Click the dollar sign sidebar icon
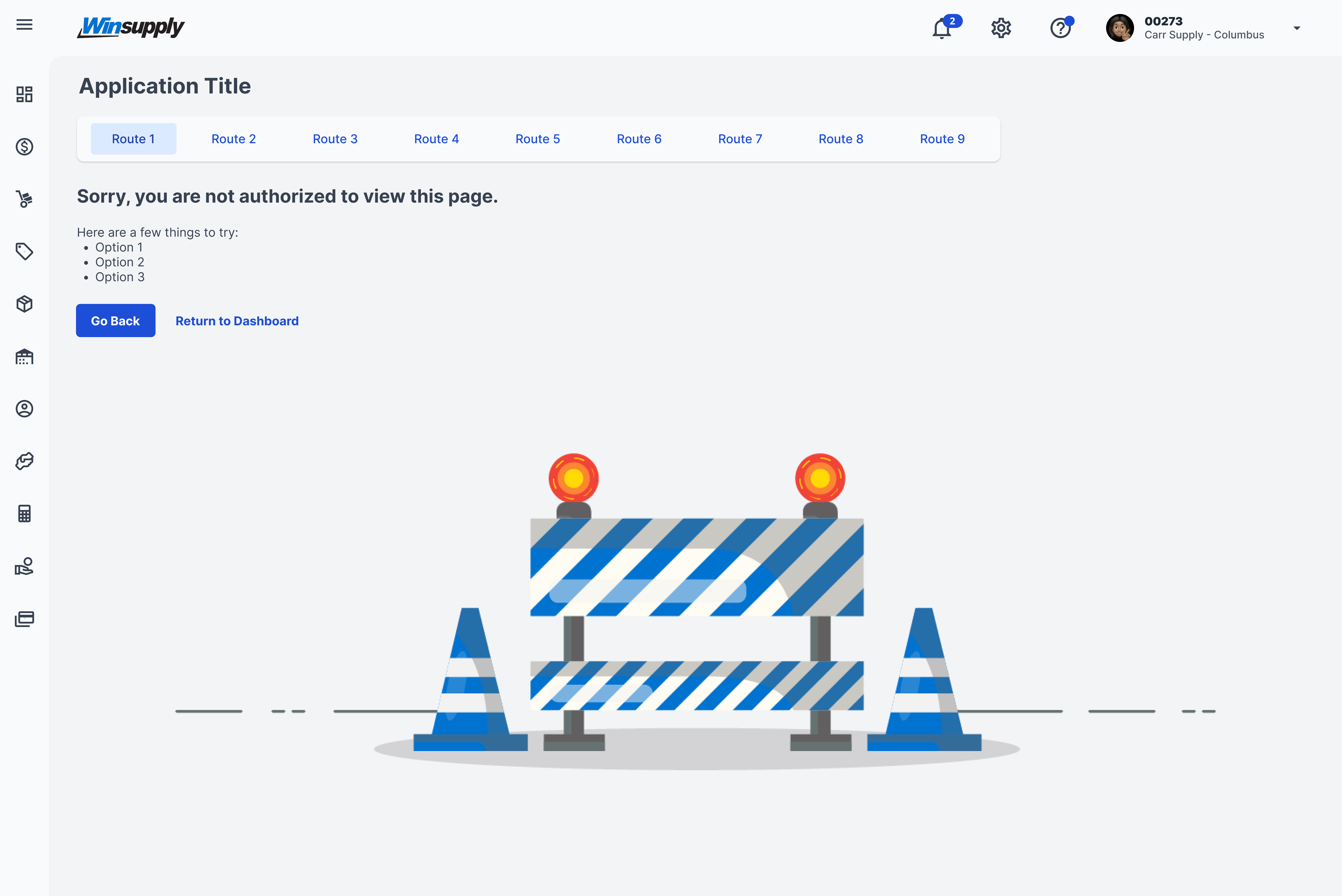The image size is (1342, 896). click(24, 147)
